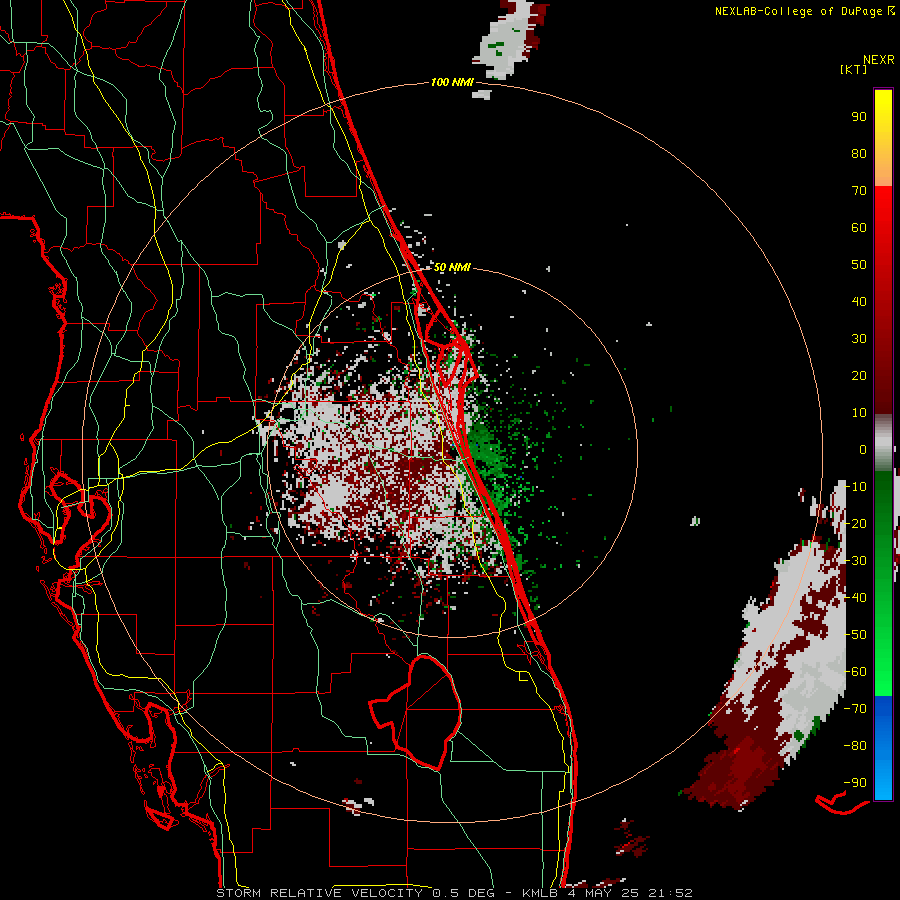Viewport: 900px width, 900px height.
Task: Click the 10 value on velocity scale
Action: coord(859,413)
